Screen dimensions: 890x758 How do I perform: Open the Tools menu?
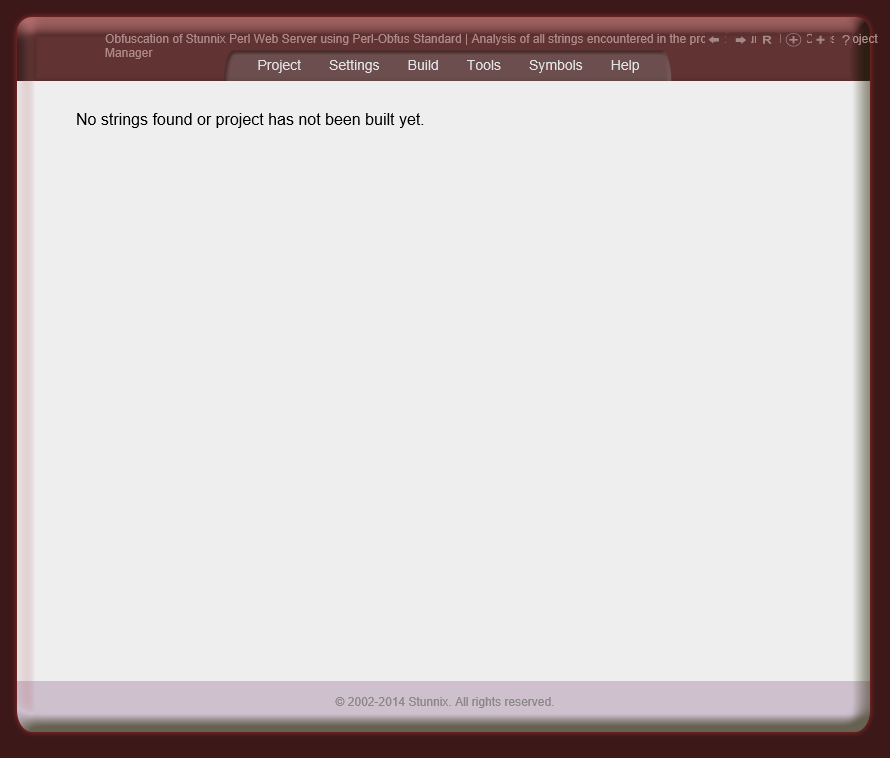pyautogui.click(x=483, y=65)
